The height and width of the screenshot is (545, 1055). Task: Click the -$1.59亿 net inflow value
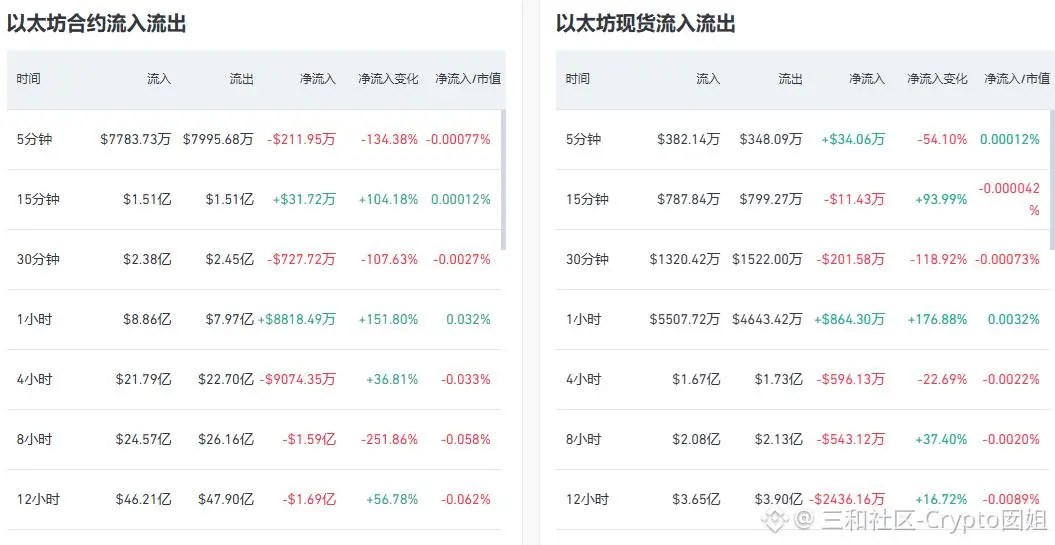coord(310,439)
